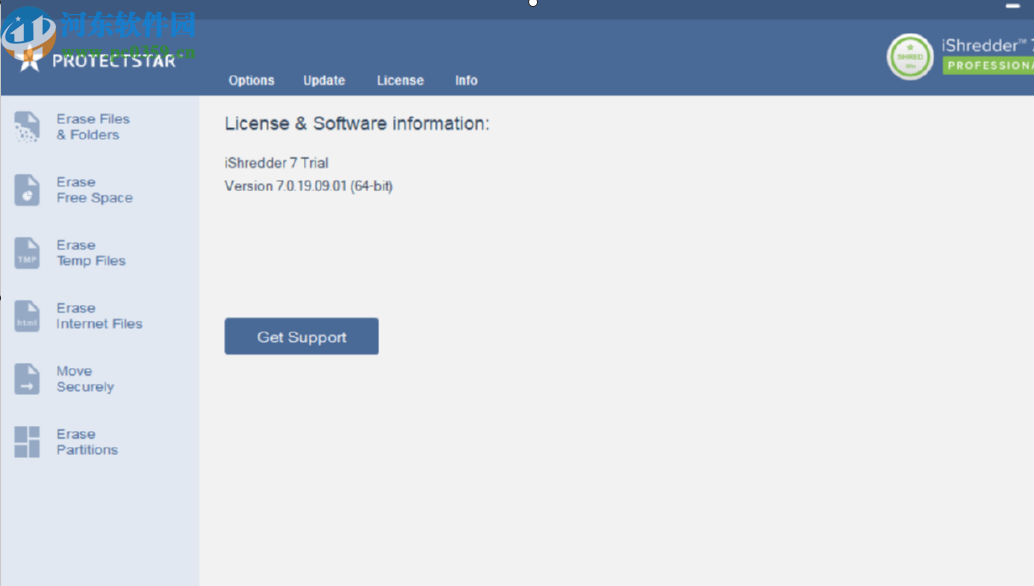Click the iShredder green shred badge
The width and height of the screenshot is (1034, 586).
910,57
